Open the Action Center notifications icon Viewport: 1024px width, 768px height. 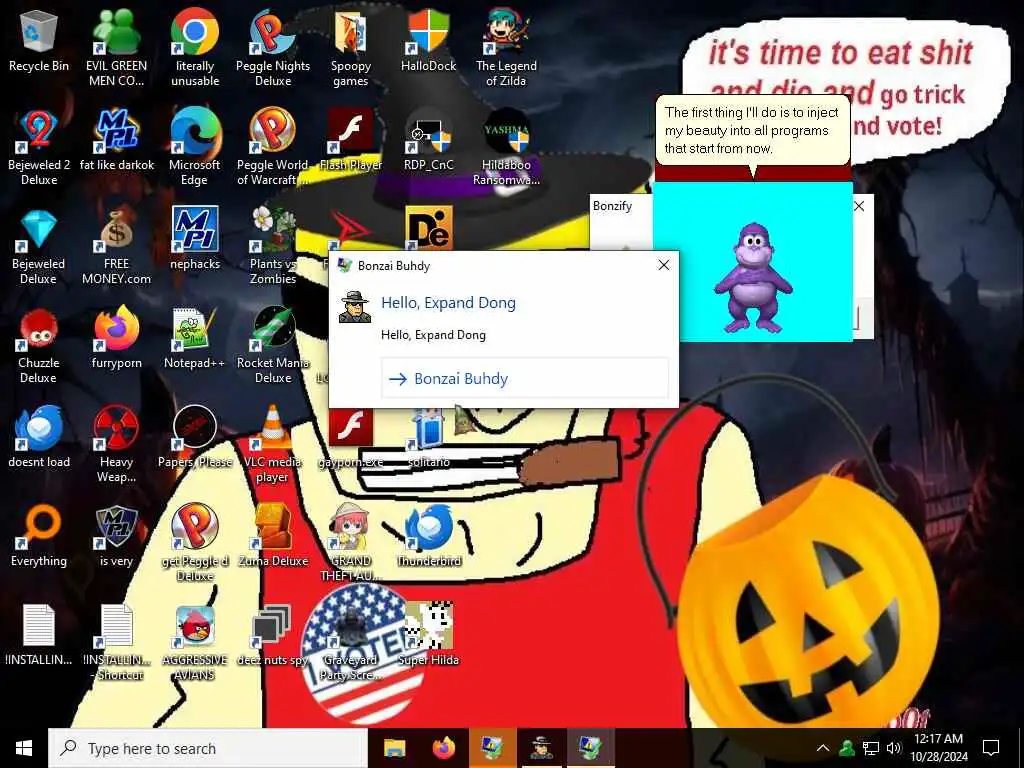pyautogui.click(x=991, y=748)
